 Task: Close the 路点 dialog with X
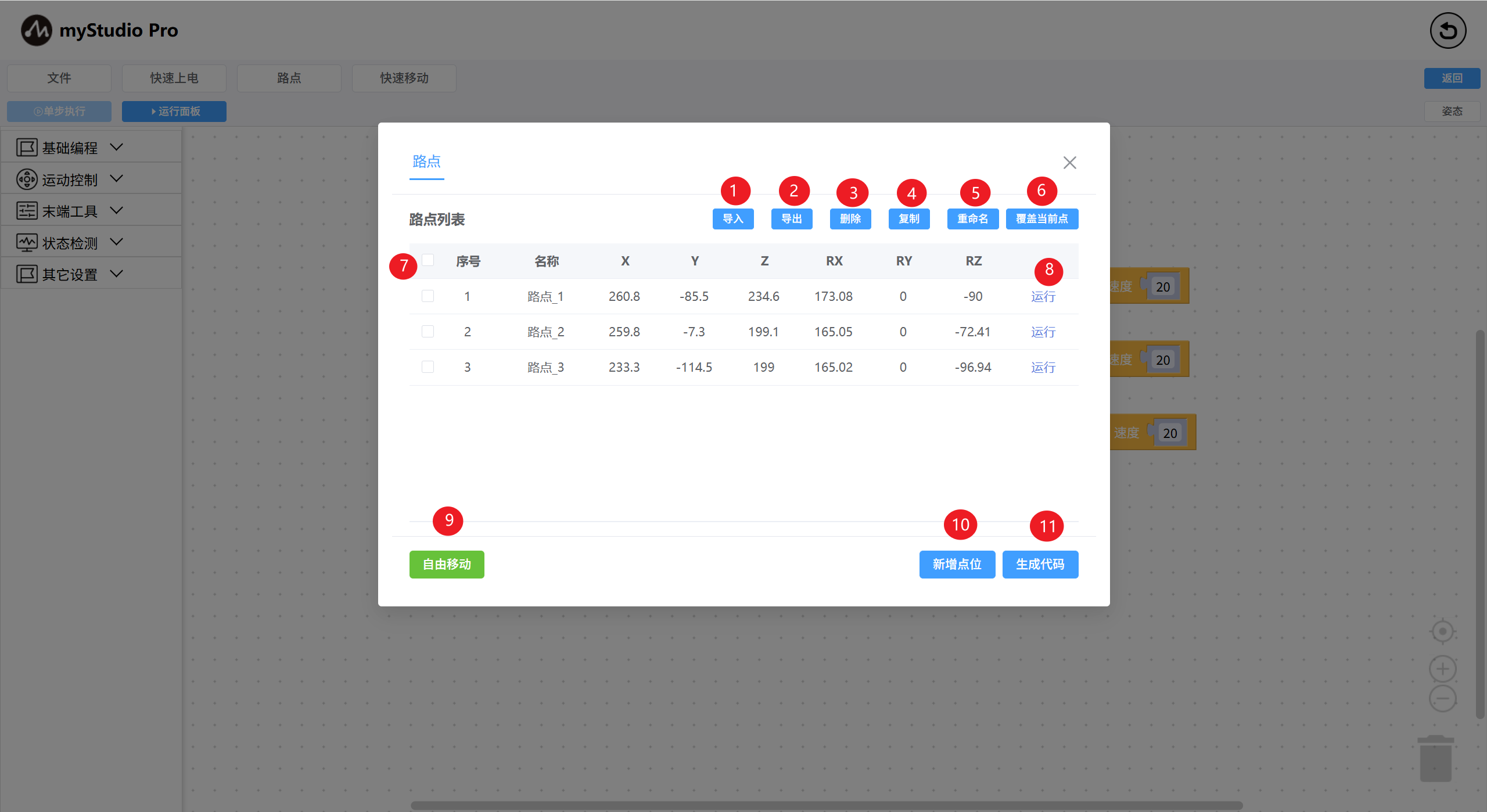pos(1069,163)
